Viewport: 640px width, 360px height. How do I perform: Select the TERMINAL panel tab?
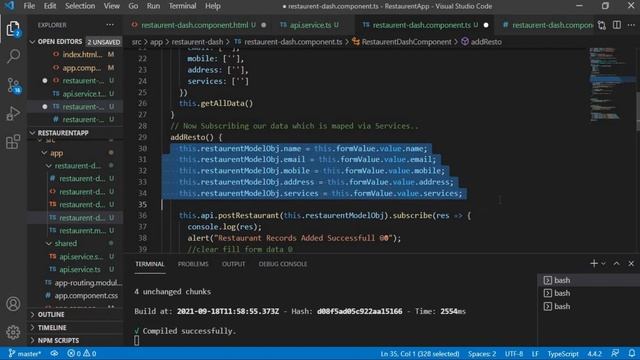coord(149,264)
